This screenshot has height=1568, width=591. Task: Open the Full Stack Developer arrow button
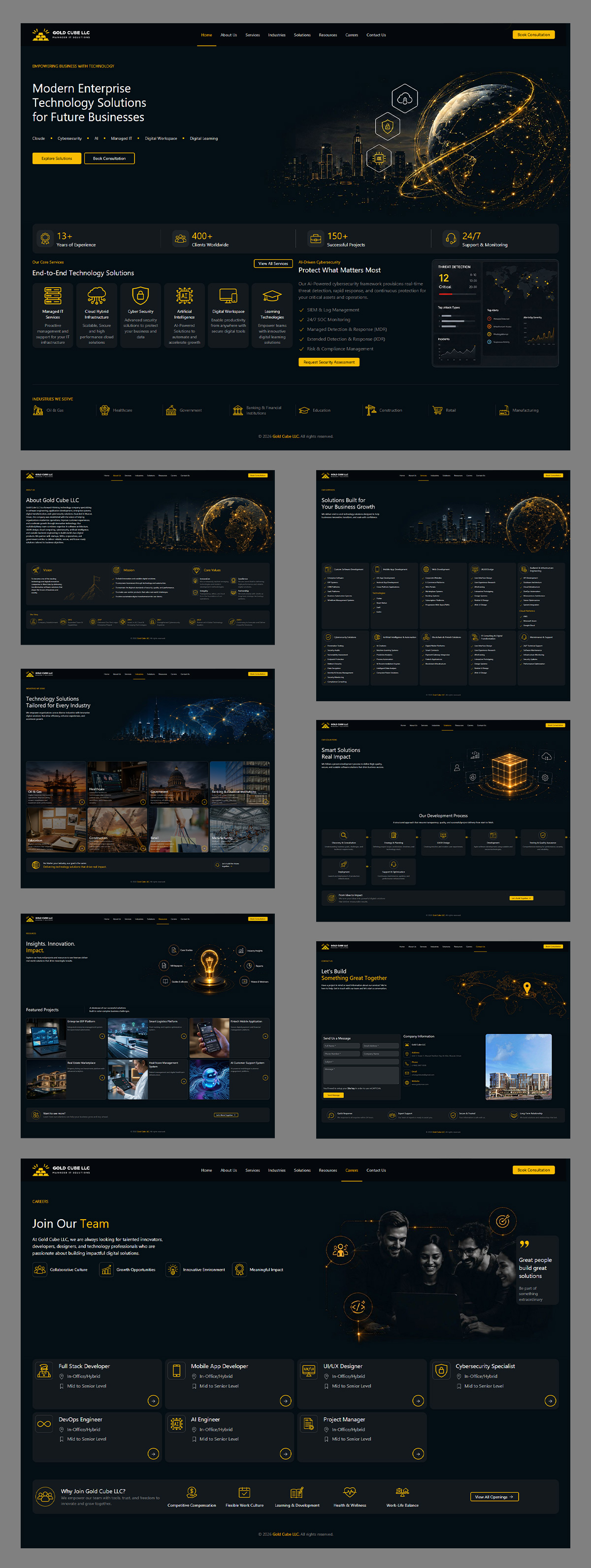point(153,1400)
